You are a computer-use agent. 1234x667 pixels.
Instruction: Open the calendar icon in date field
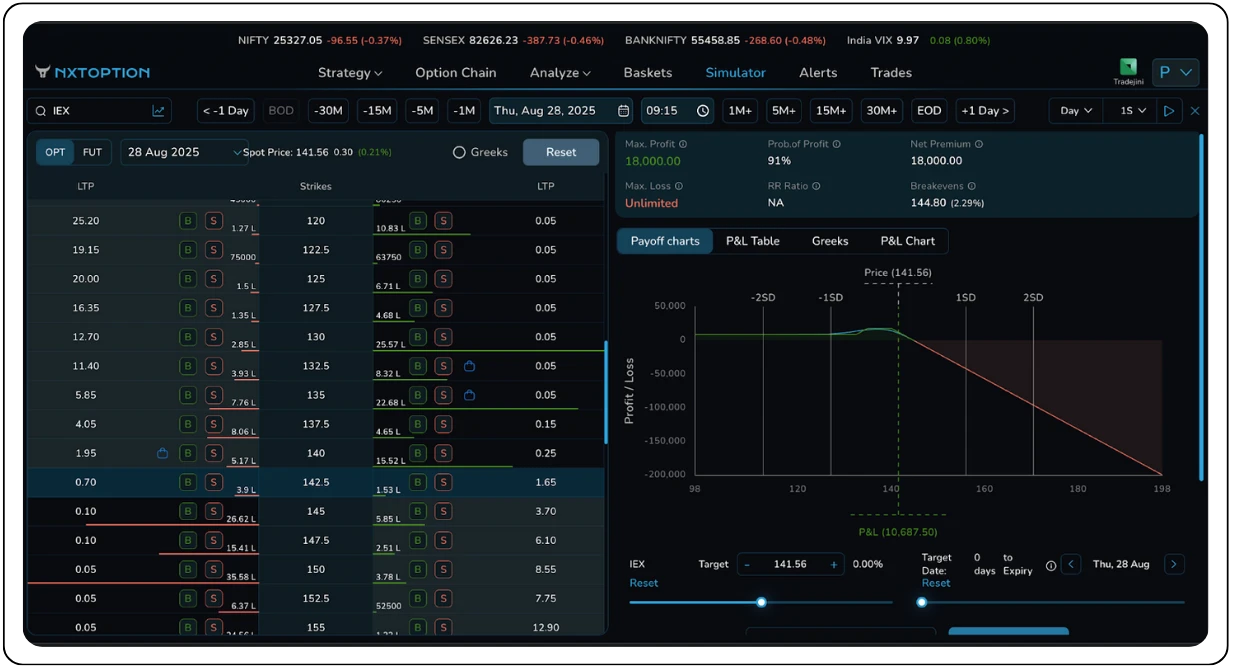[x=624, y=111]
